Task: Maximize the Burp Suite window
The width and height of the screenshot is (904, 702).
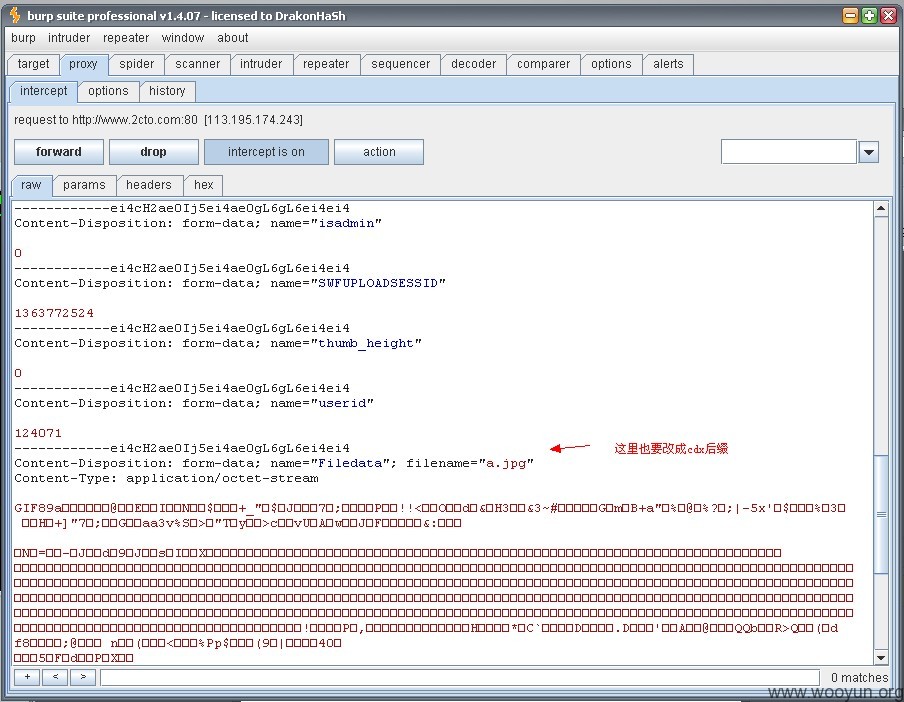Action: [x=869, y=16]
